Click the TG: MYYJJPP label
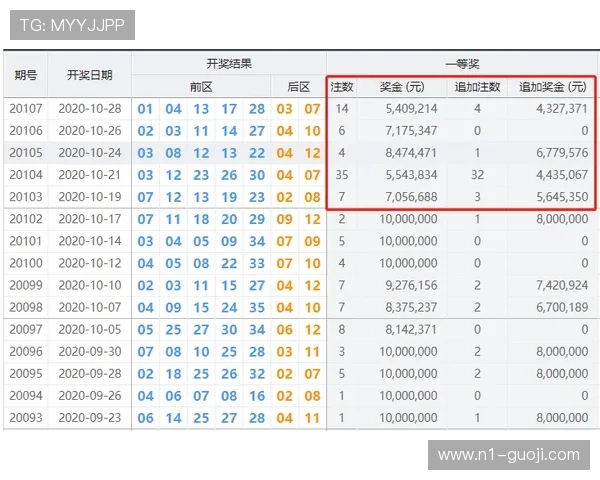This screenshot has width=600, height=480. (x=72, y=25)
